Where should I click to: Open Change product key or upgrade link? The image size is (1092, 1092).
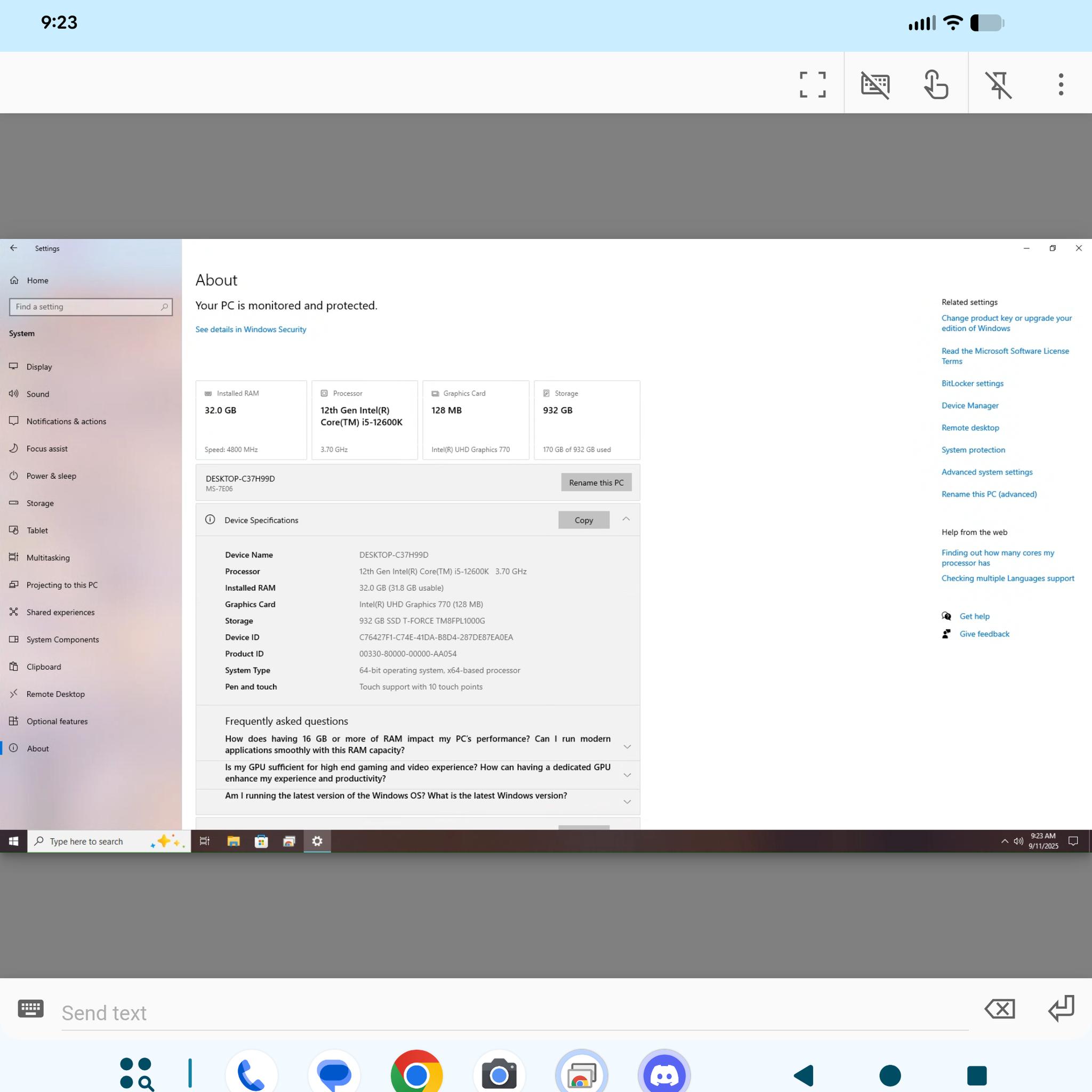(1007, 323)
